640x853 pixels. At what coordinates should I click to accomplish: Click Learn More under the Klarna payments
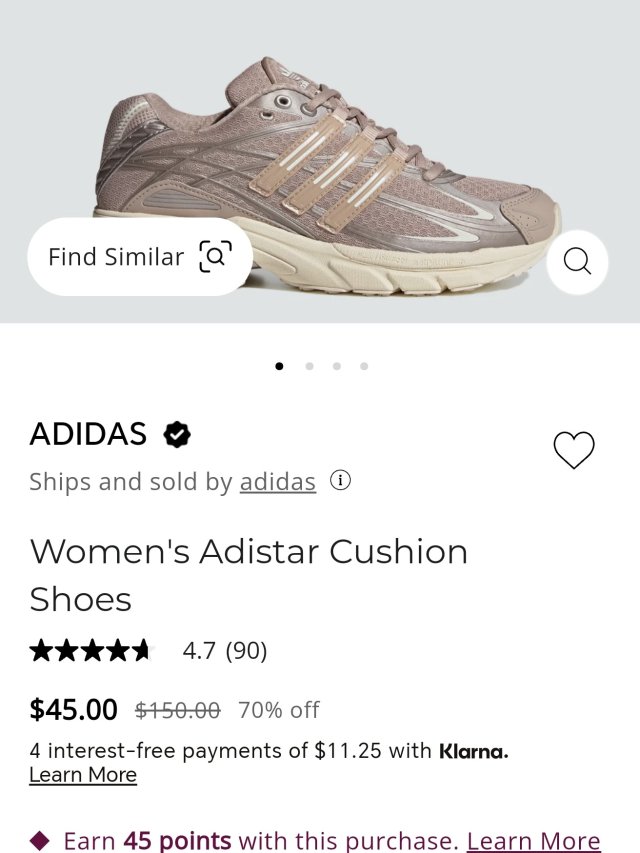[x=83, y=775]
